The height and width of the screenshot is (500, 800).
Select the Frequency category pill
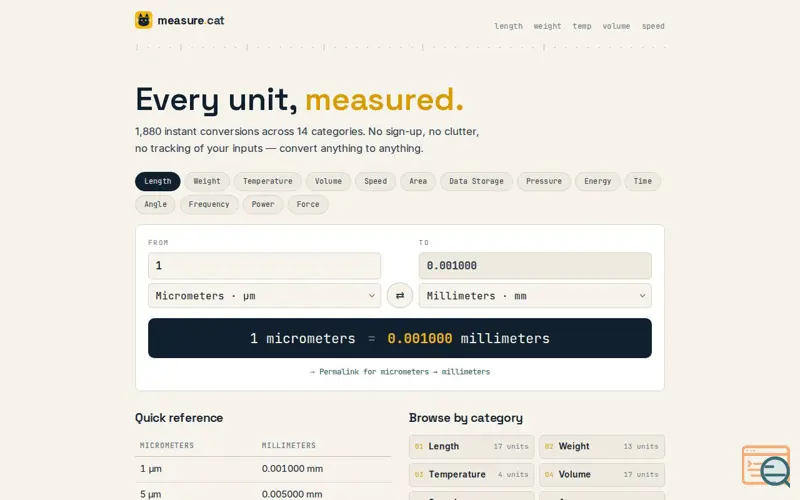pyautogui.click(x=209, y=204)
